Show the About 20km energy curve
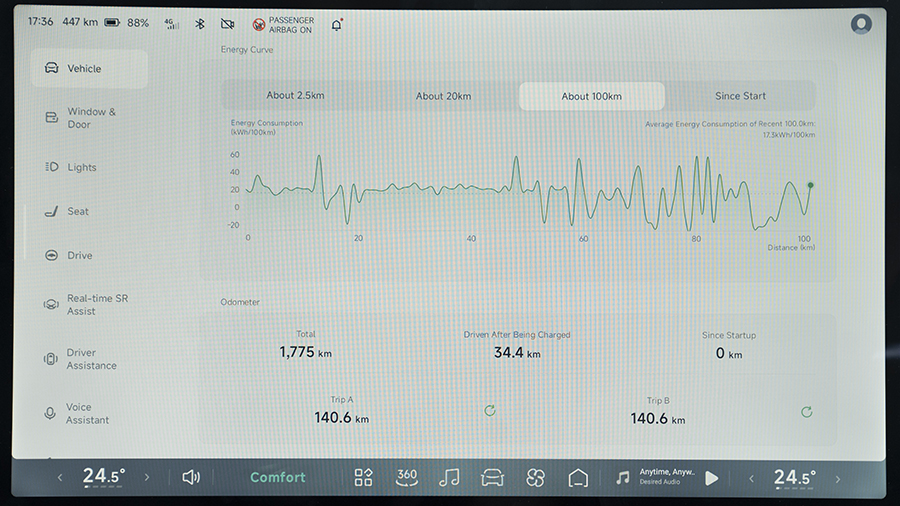Image resolution: width=900 pixels, height=506 pixels. coord(443,96)
